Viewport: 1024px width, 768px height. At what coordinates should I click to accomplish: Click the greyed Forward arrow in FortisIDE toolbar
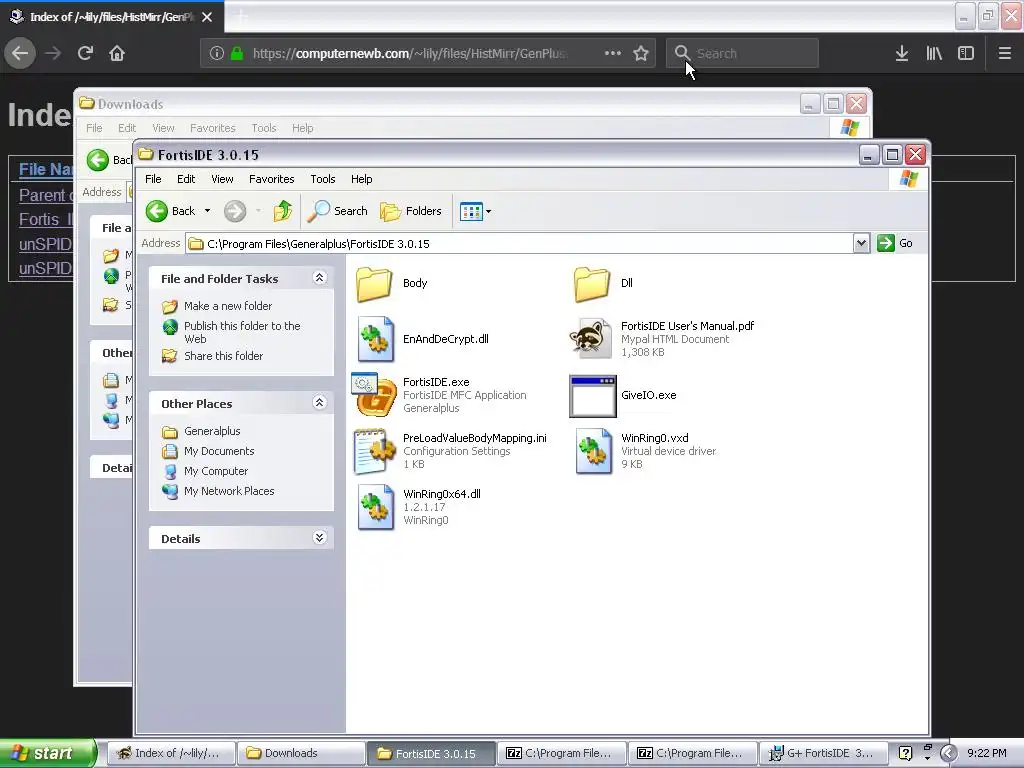[x=235, y=211]
